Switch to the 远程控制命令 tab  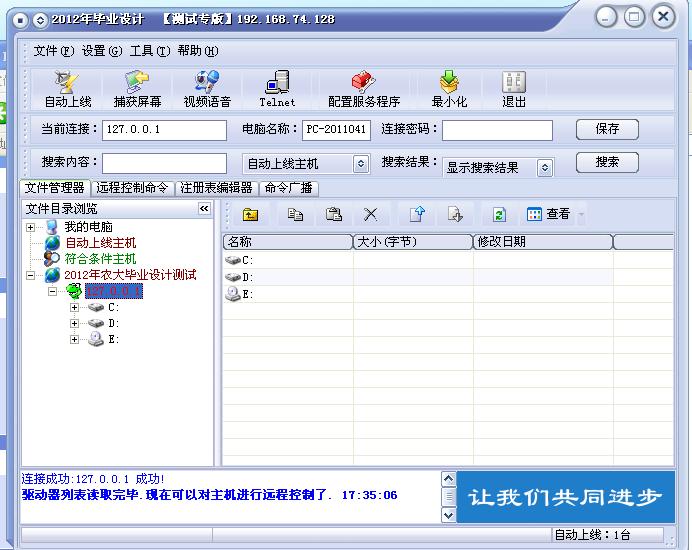132,188
